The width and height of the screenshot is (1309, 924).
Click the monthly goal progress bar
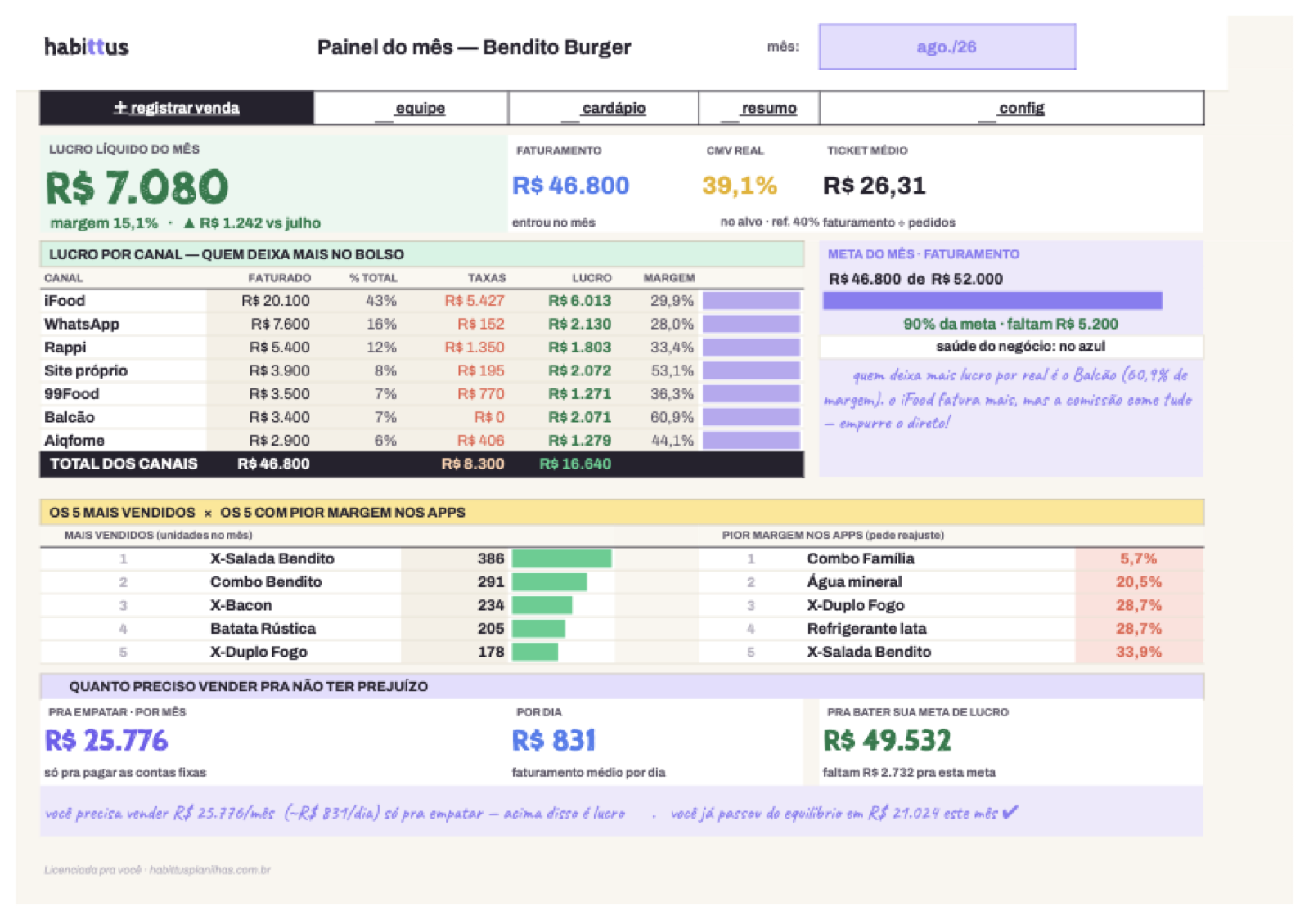tap(992, 301)
